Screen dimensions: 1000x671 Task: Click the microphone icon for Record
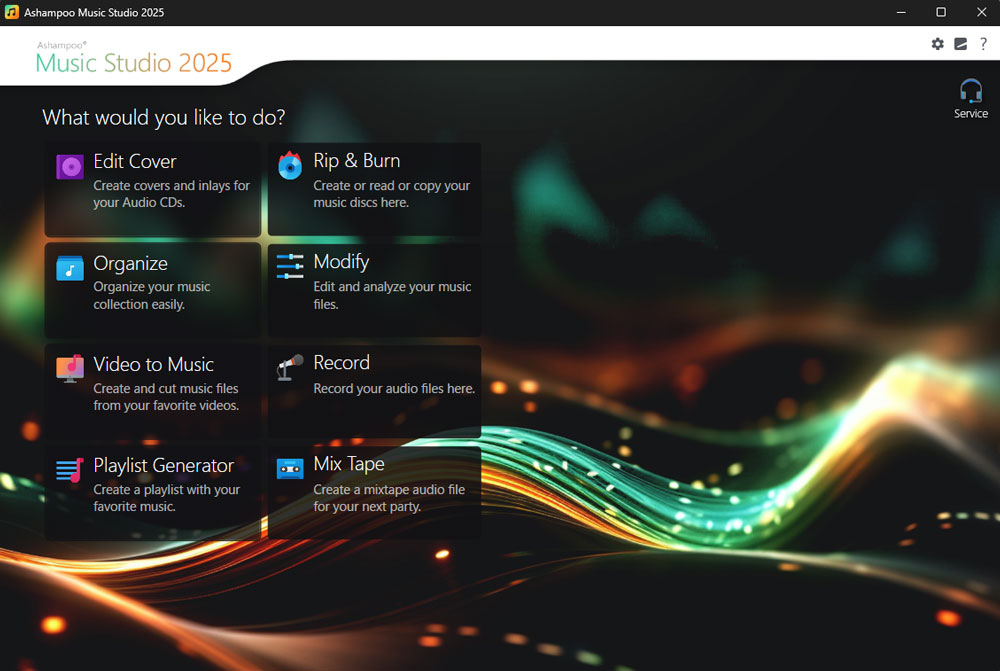click(290, 367)
